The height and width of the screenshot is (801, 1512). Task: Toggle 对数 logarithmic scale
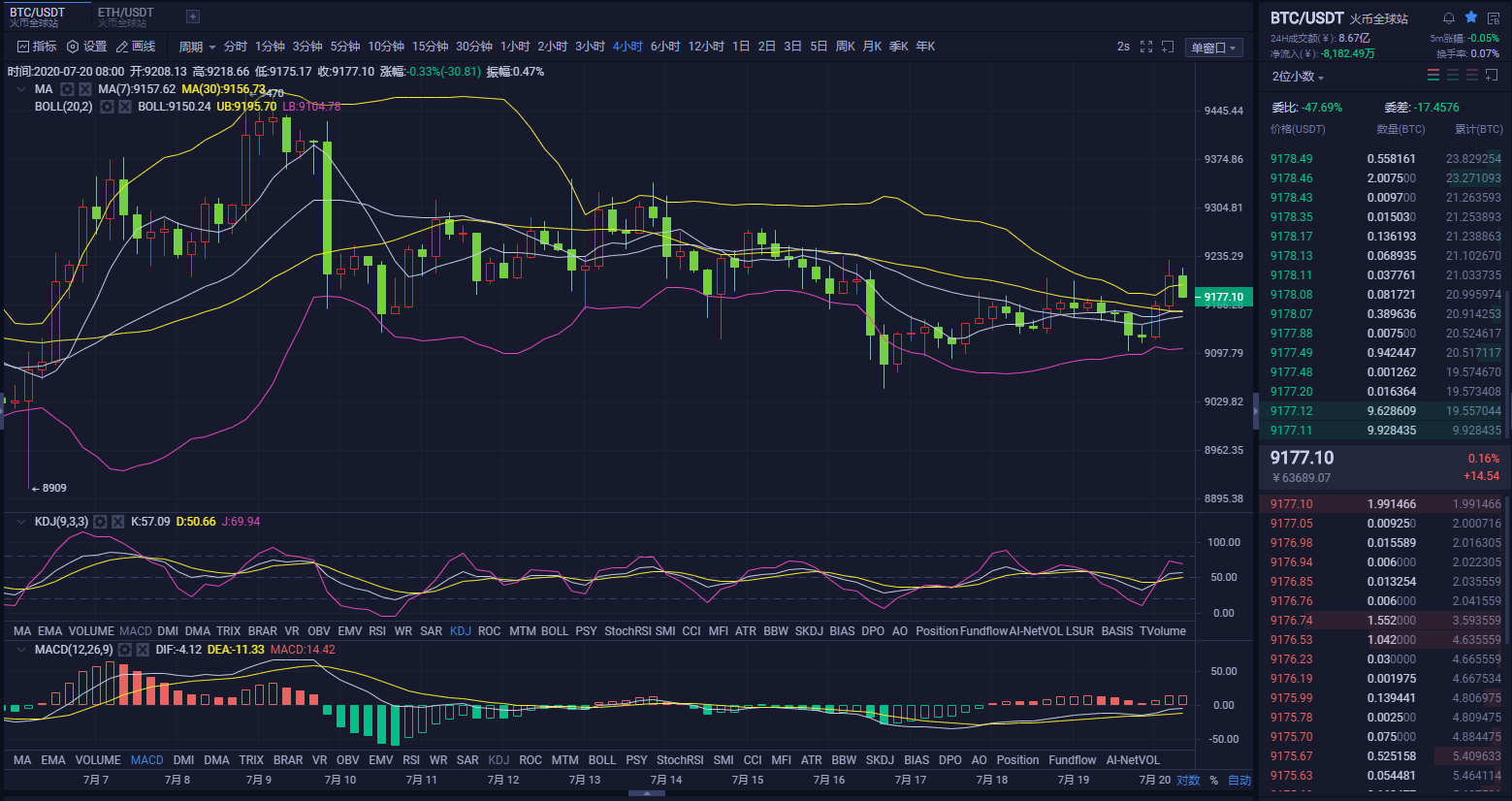point(1188,781)
